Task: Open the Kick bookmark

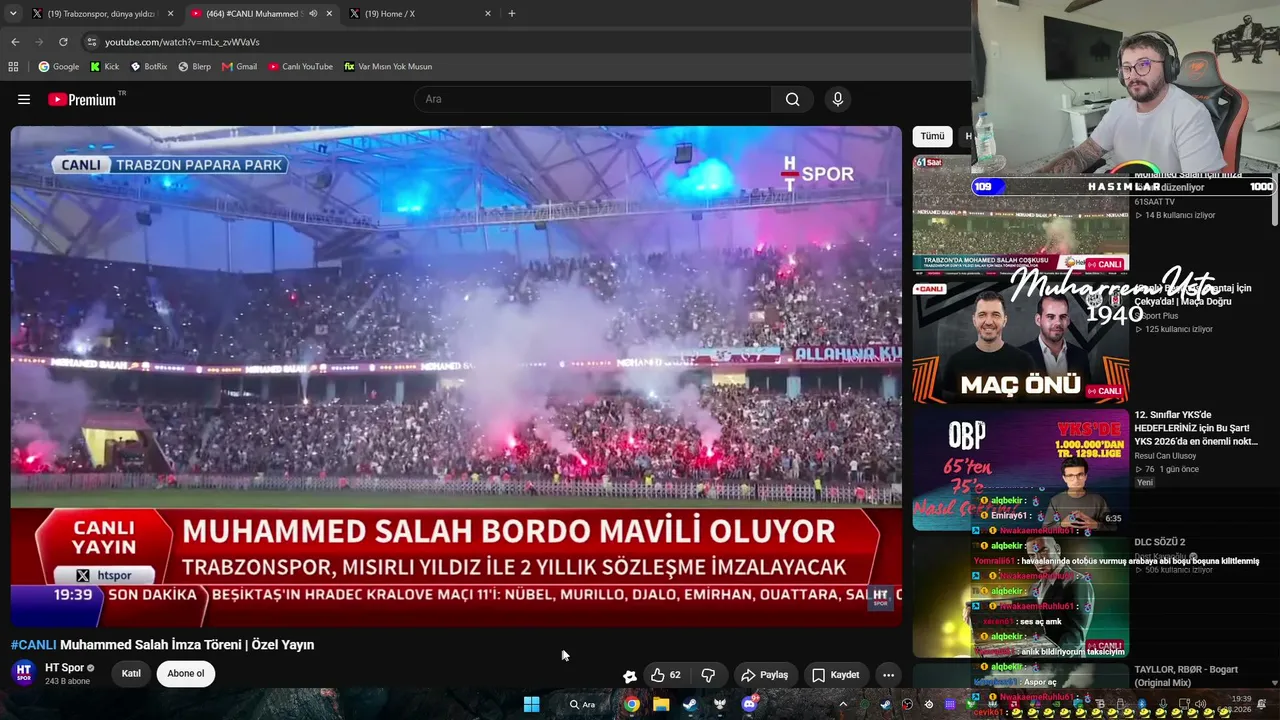Action: pos(104,67)
